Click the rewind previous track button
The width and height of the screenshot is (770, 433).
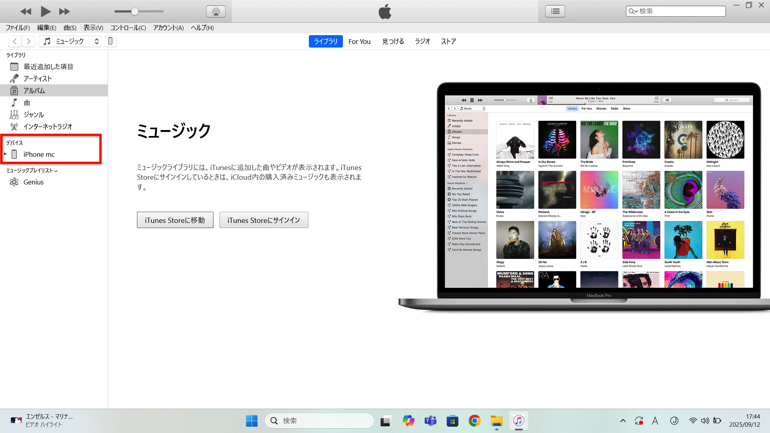[26, 12]
